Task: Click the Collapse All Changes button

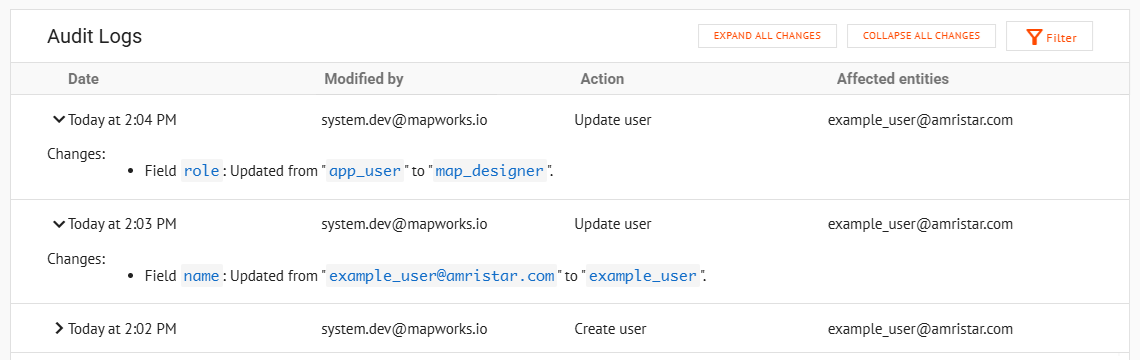Action: tap(921, 36)
